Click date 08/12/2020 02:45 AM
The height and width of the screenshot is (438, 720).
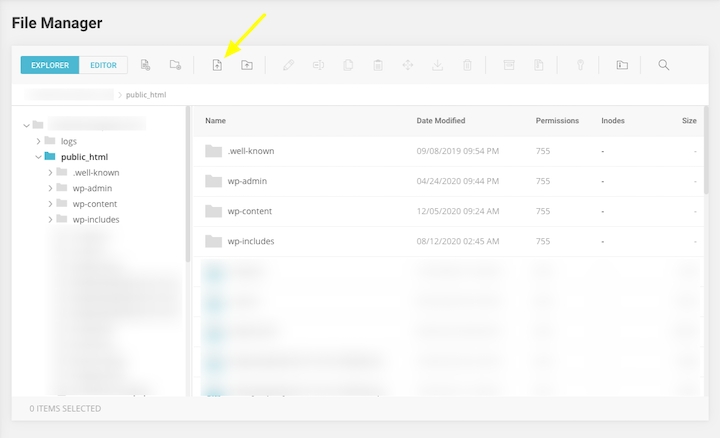(457, 241)
